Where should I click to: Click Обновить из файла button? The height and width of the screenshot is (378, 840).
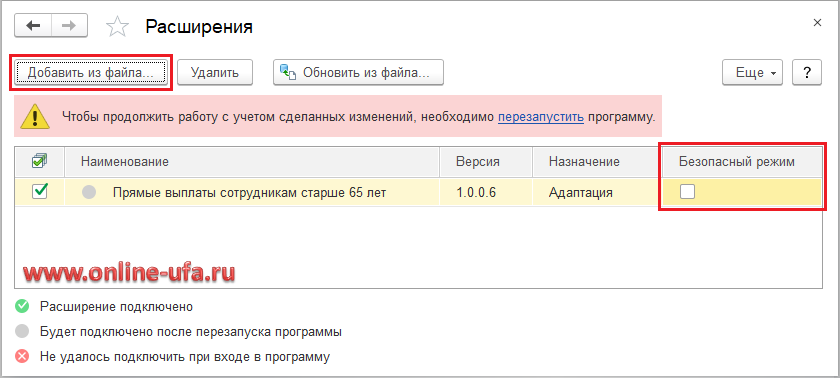(x=358, y=72)
